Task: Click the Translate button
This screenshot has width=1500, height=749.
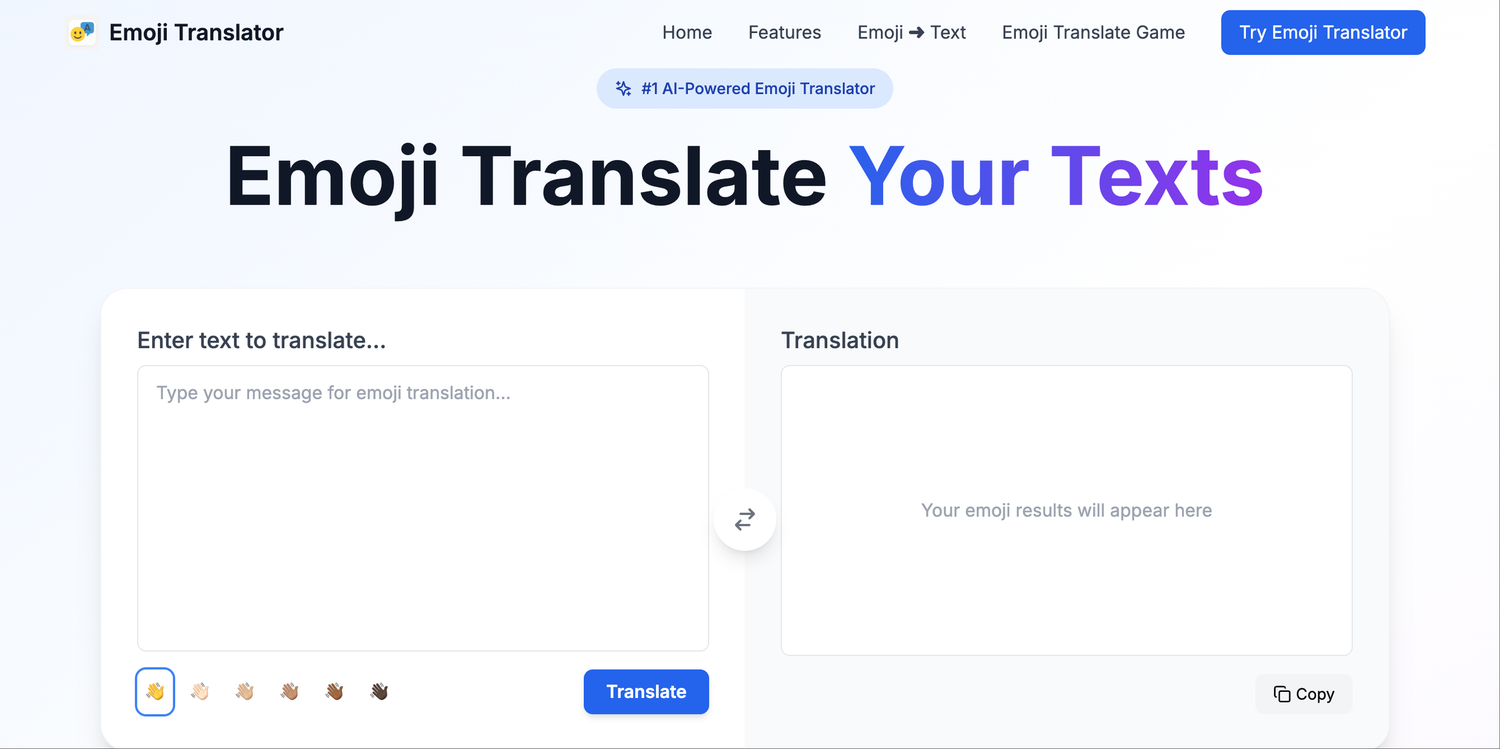Action: [646, 691]
